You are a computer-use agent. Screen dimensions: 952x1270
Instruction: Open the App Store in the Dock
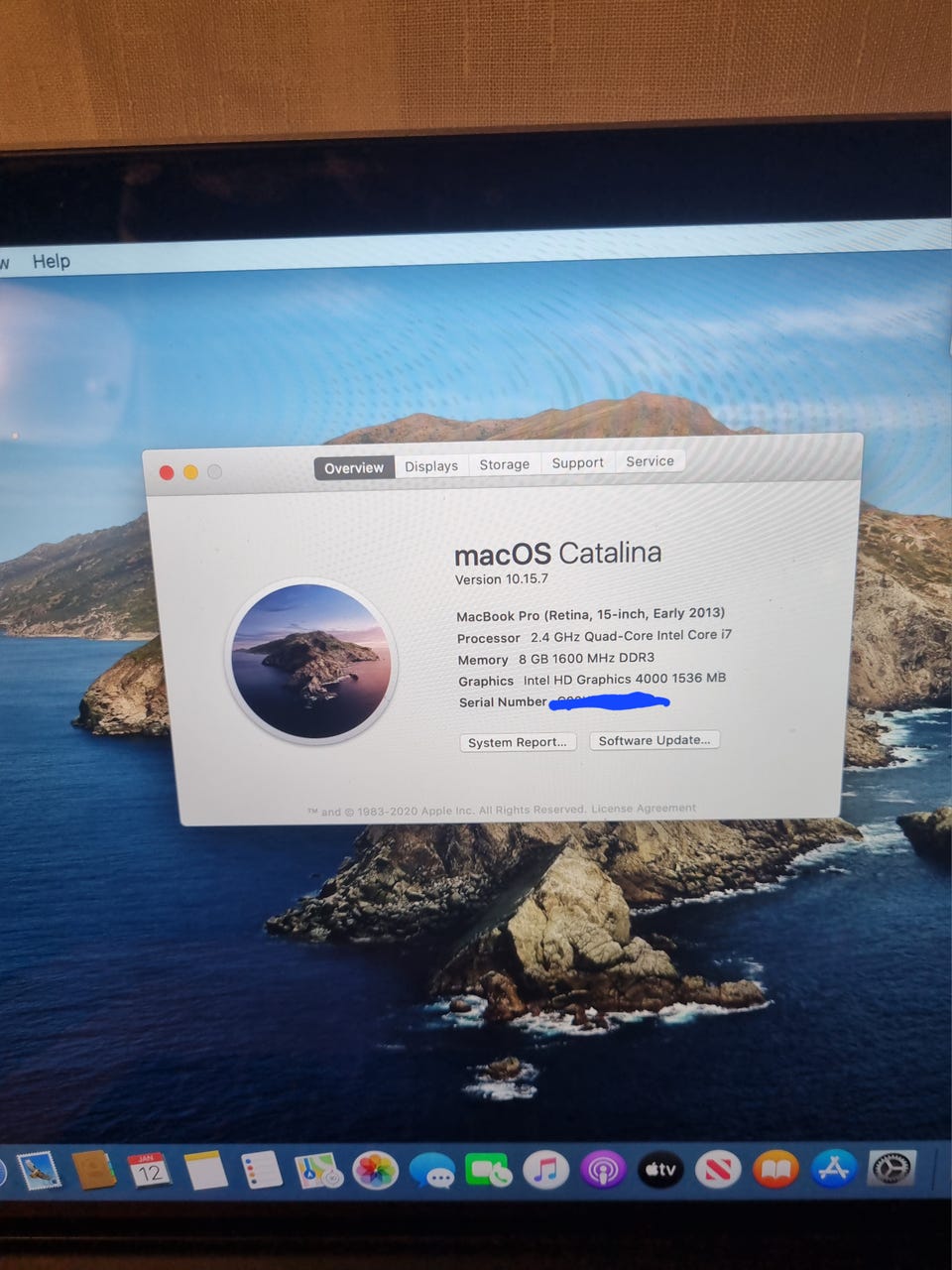click(834, 1169)
